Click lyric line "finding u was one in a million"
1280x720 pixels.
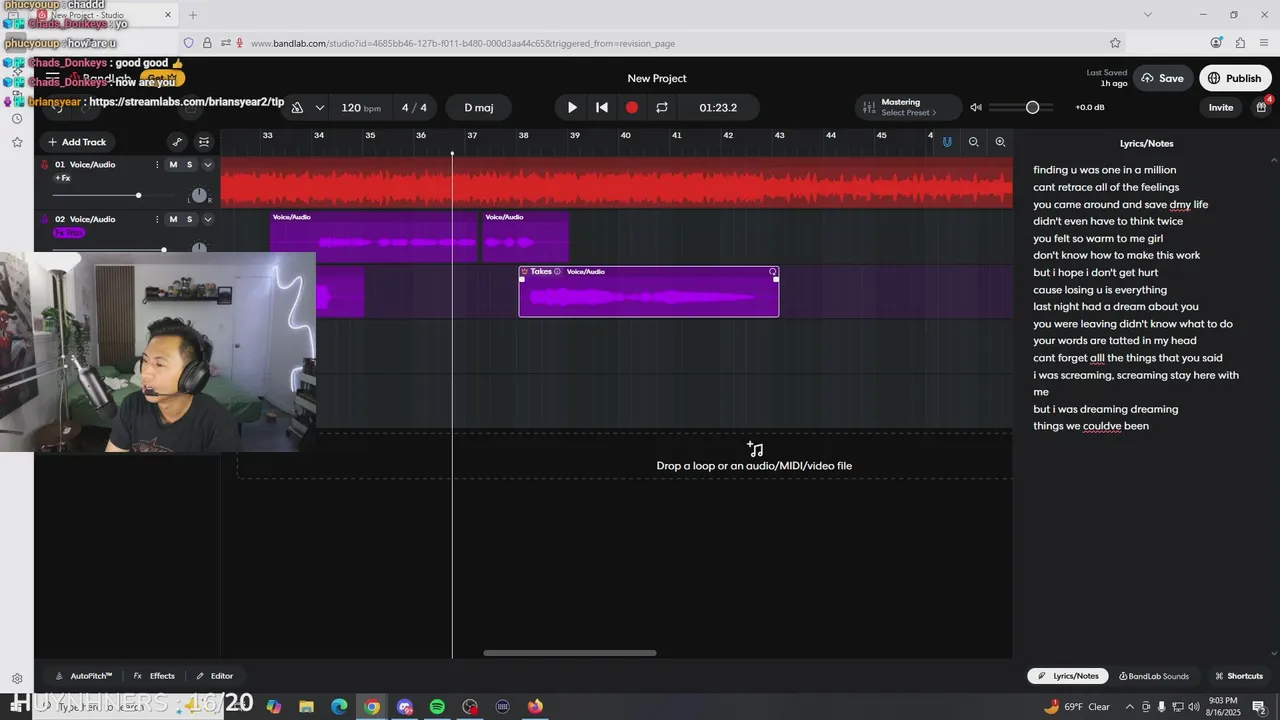1105,170
